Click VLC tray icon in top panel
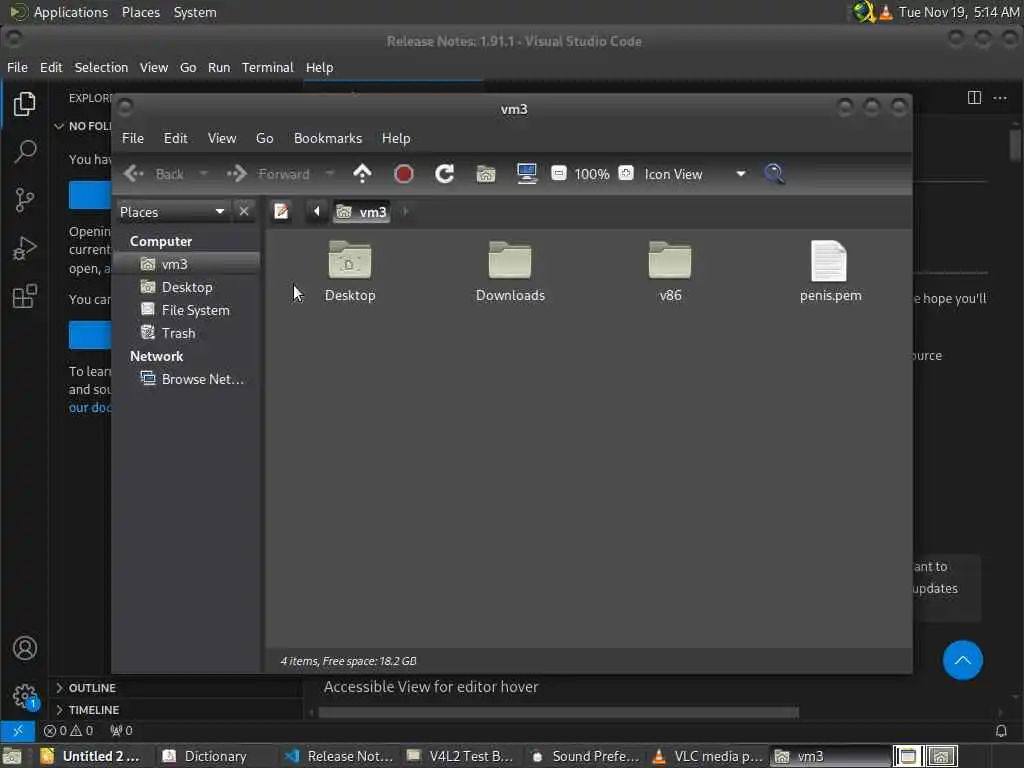The height and width of the screenshot is (768, 1024). [885, 12]
